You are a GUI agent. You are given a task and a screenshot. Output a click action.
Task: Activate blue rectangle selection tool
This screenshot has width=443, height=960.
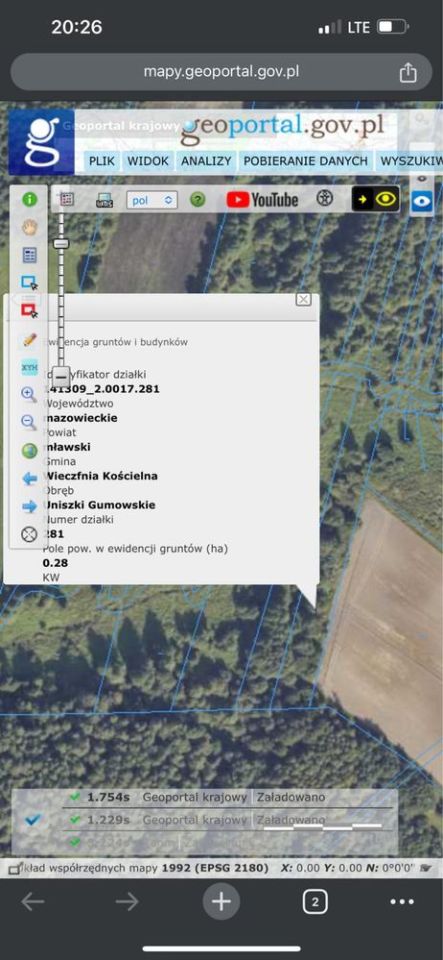click(29, 282)
